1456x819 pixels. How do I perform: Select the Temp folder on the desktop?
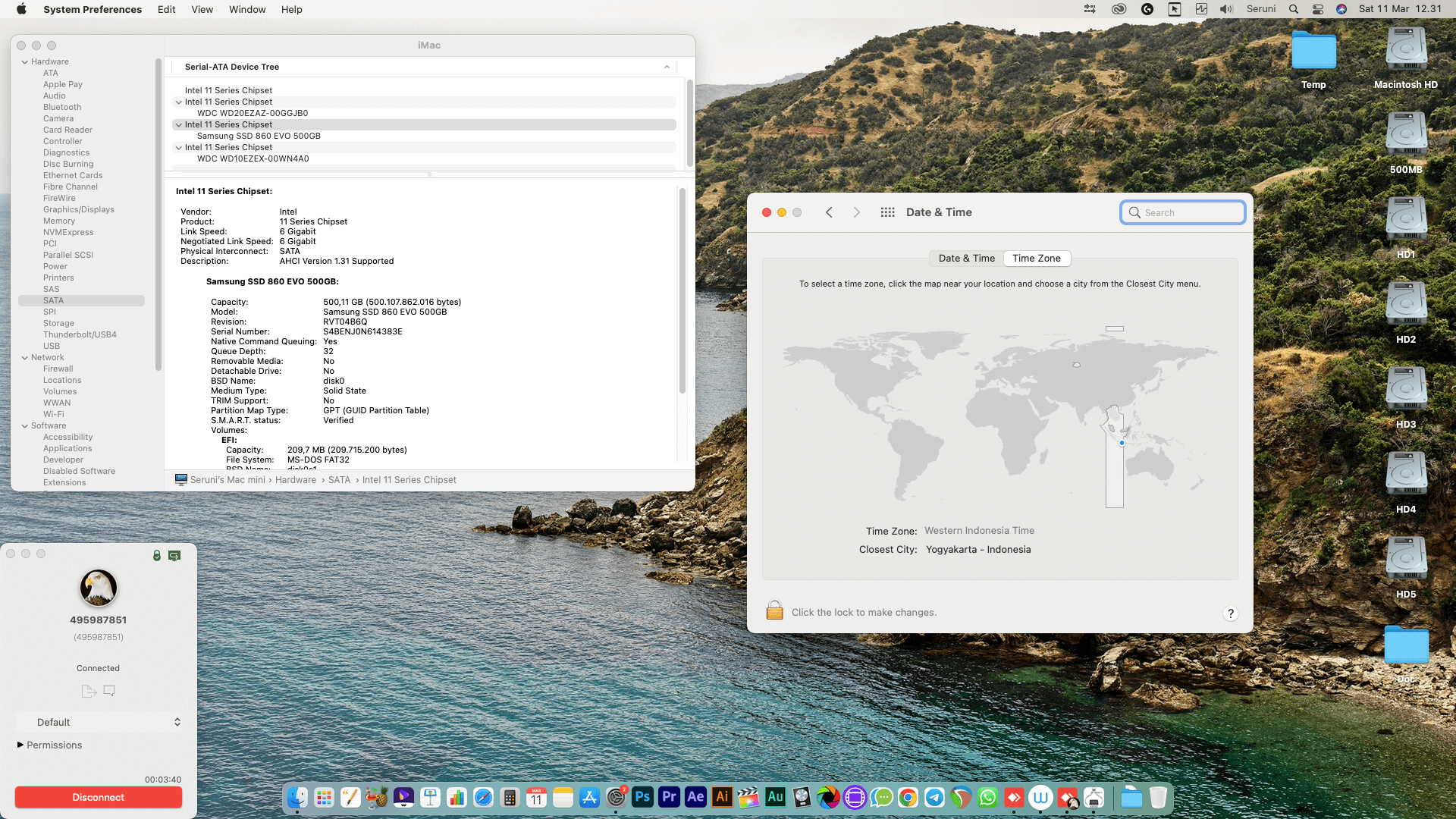pos(1313,59)
